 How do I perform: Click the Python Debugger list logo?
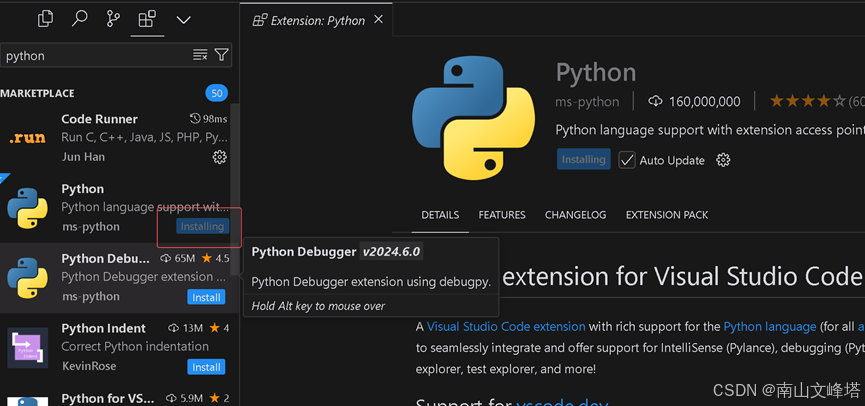point(28,278)
